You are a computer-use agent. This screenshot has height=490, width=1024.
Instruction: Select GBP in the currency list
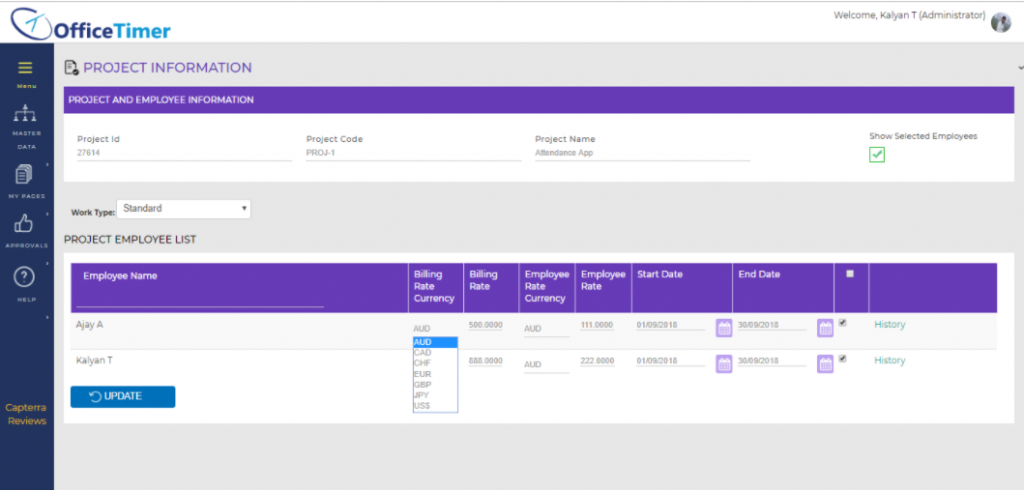(x=435, y=385)
